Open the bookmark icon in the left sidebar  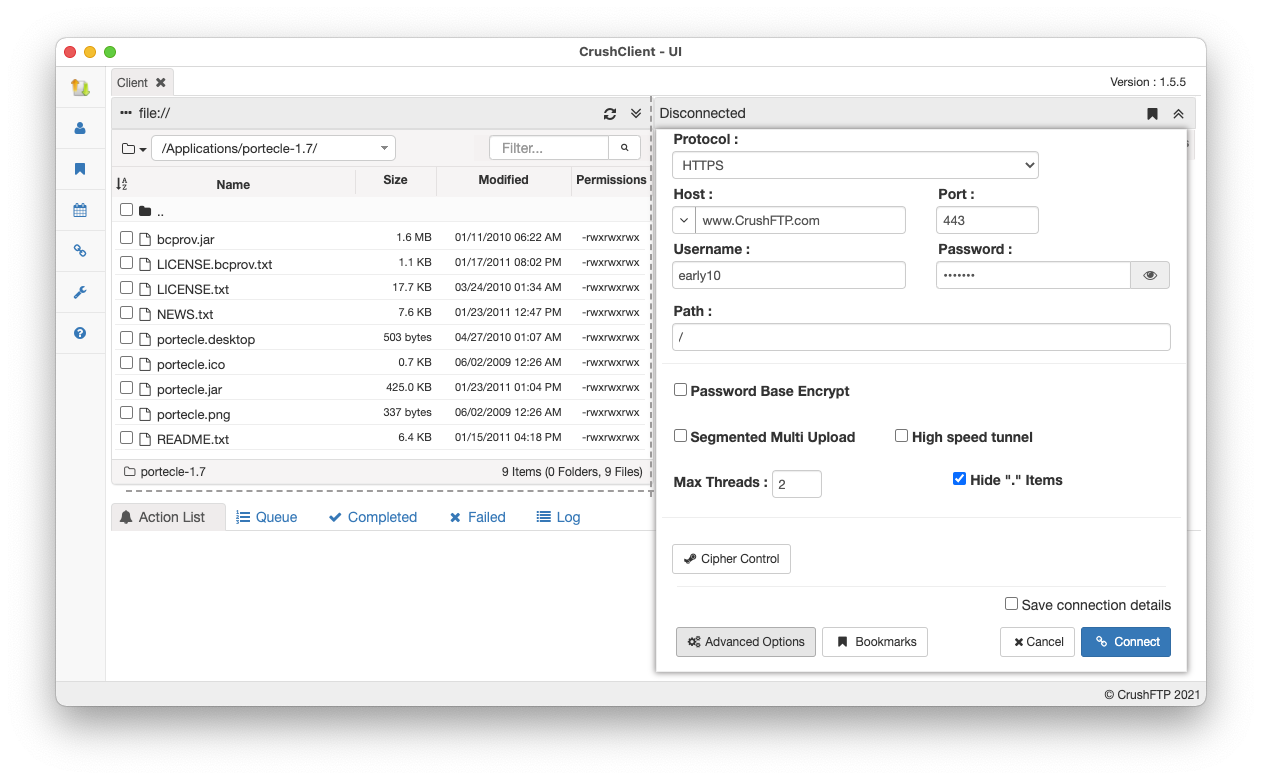click(80, 169)
